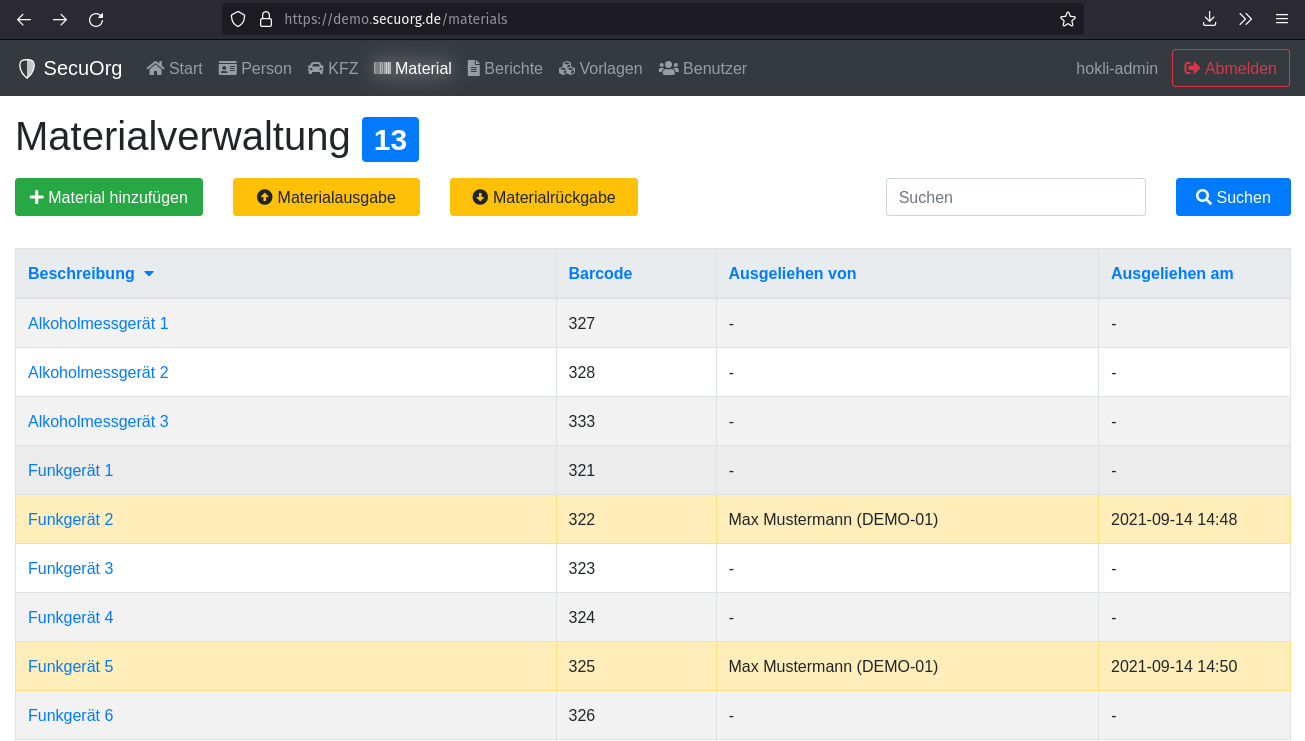Click the hokli-admin username
The width and height of the screenshot is (1305, 741).
1117,68
